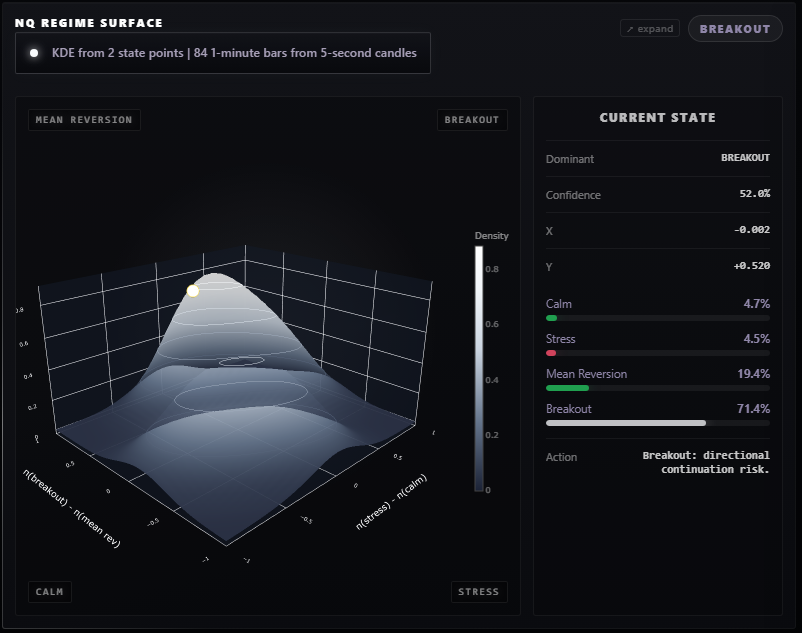This screenshot has width=802, height=633.
Task: Click the 71.4% Breakout value
Action: point(753,409)
